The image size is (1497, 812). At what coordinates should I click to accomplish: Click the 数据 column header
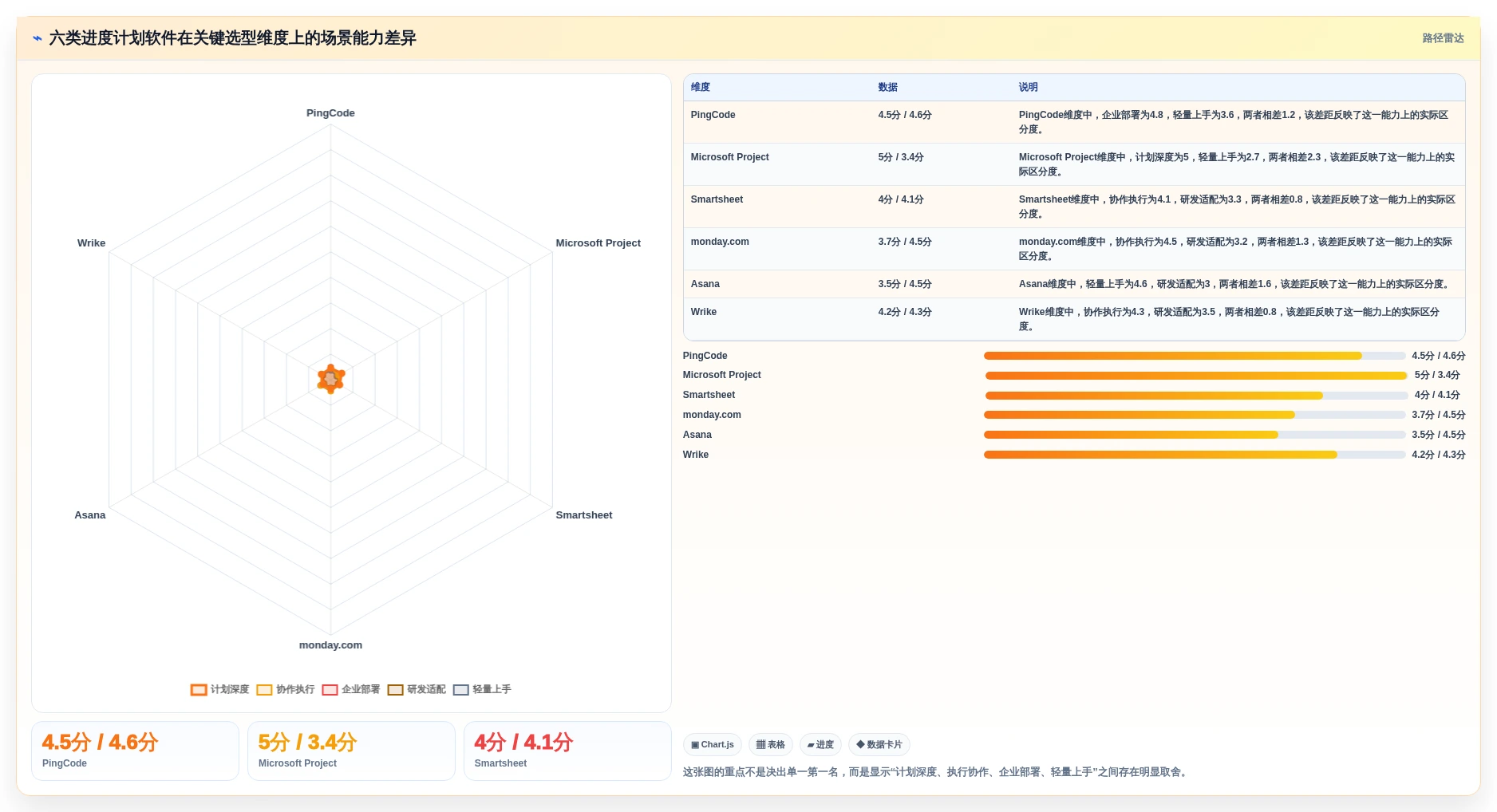(x=888, y=88)
